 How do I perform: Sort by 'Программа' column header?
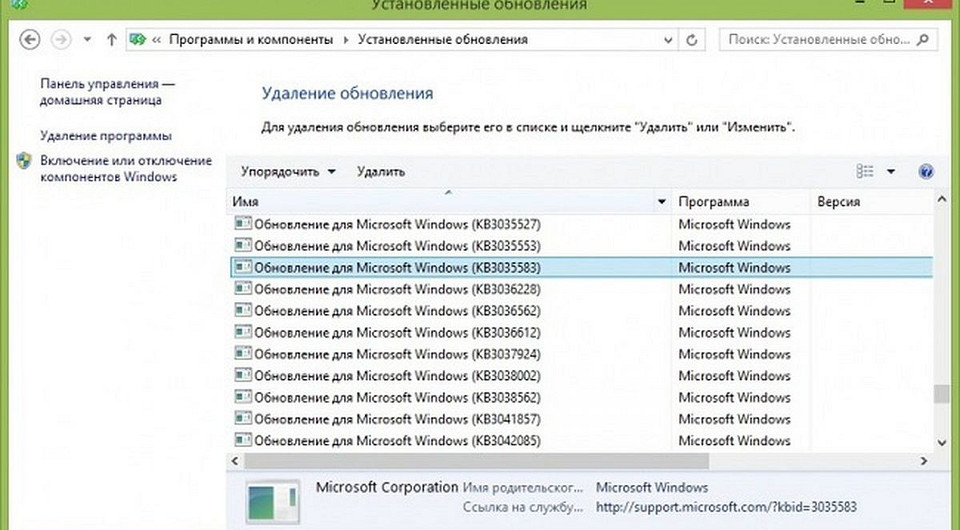741,201
